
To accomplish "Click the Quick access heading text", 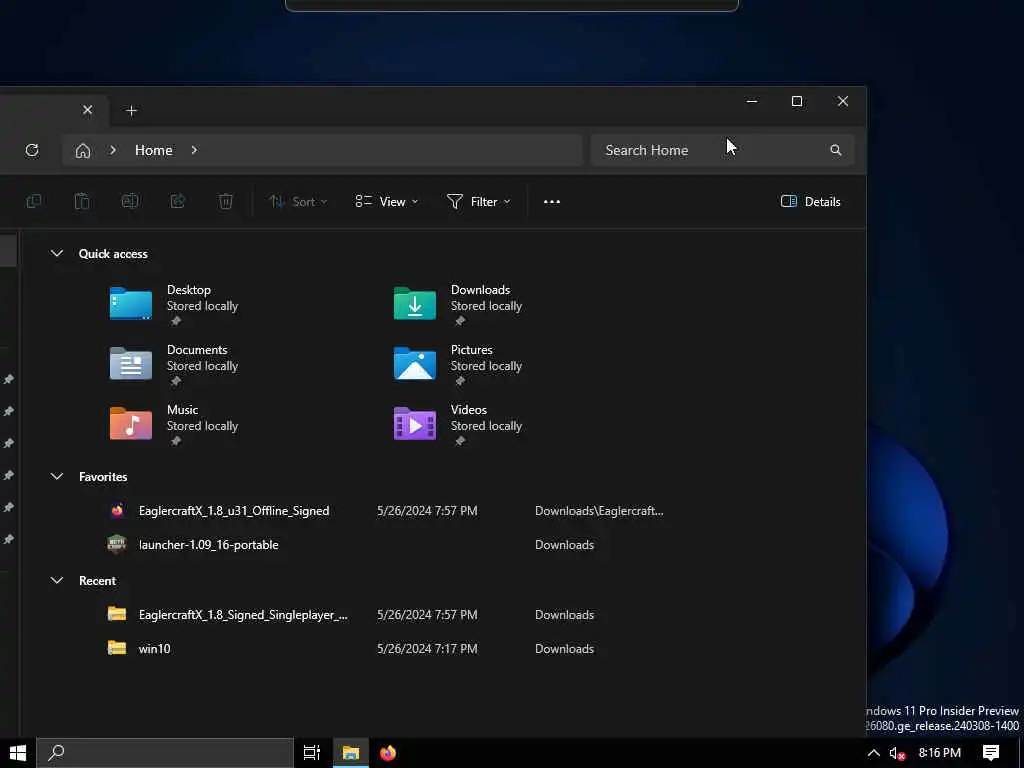I will pyautogui.click(x=113, y=254).
